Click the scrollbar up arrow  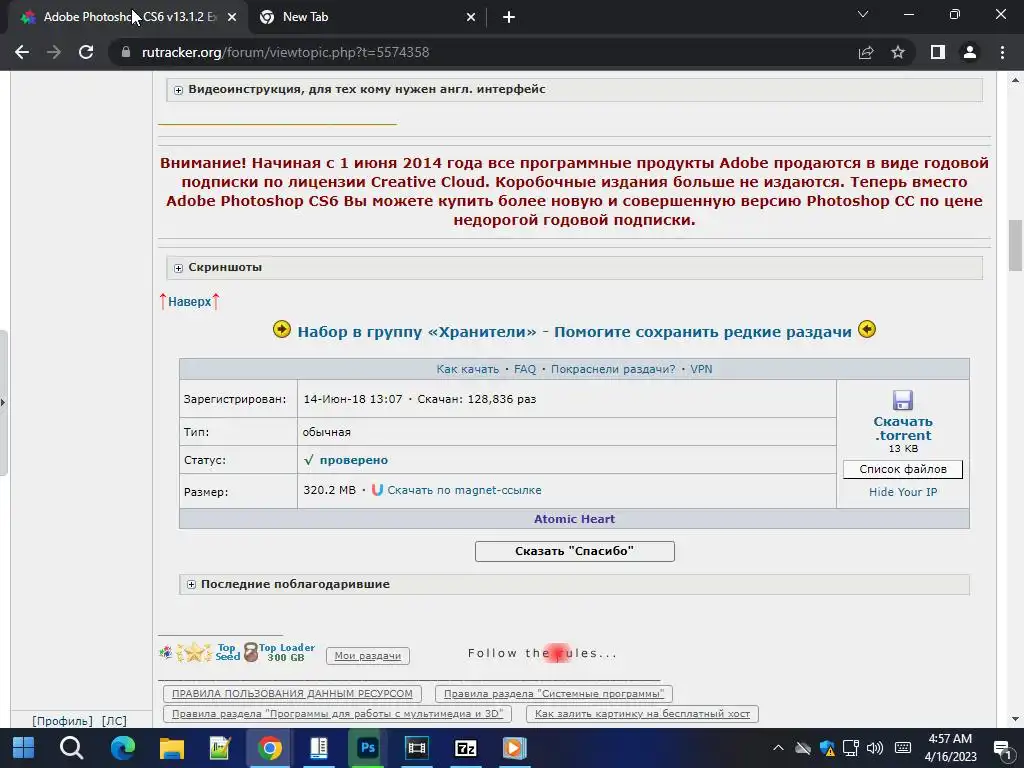pos(1015,80)
